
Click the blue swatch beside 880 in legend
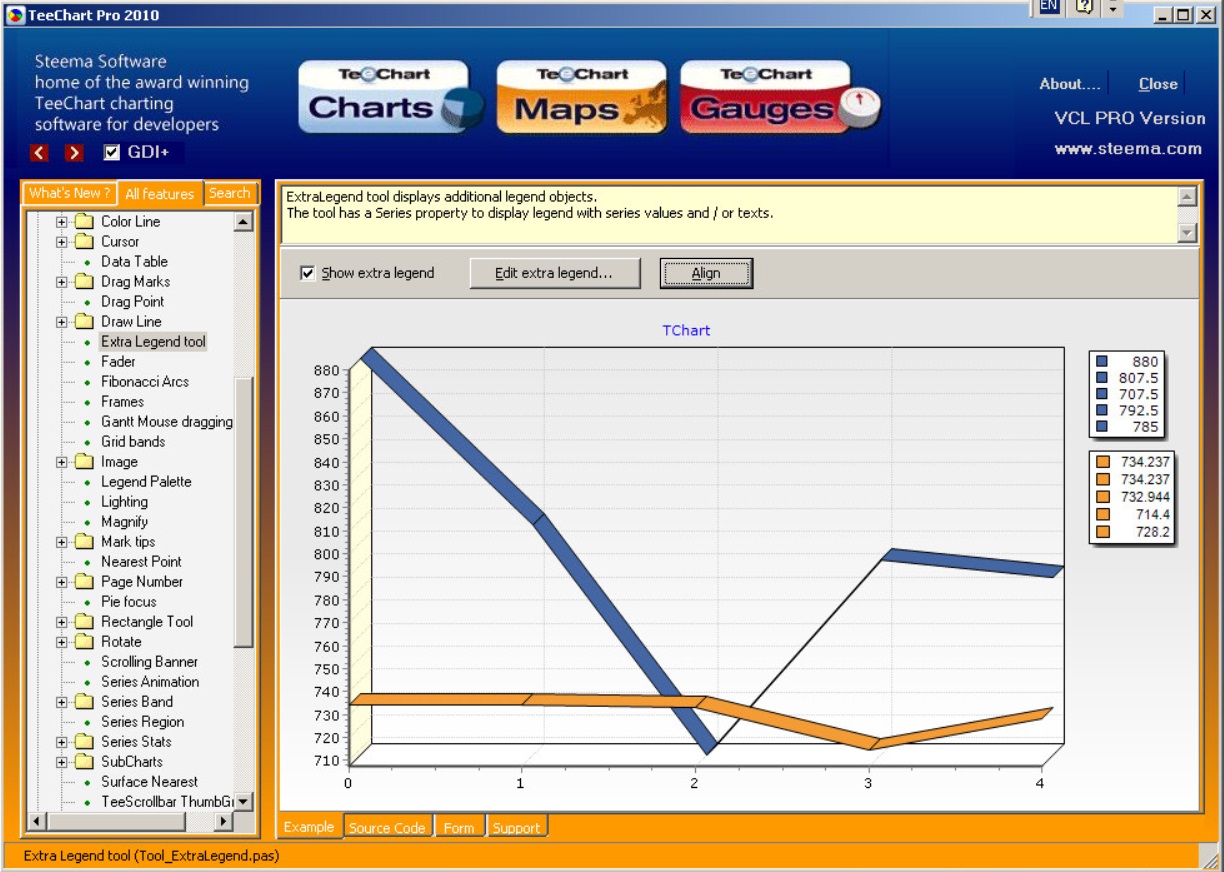tap(1102, 362)
